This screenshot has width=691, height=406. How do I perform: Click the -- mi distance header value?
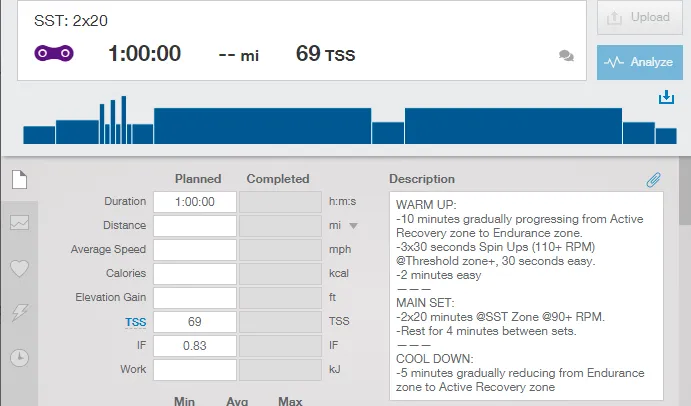pos(239,56)
